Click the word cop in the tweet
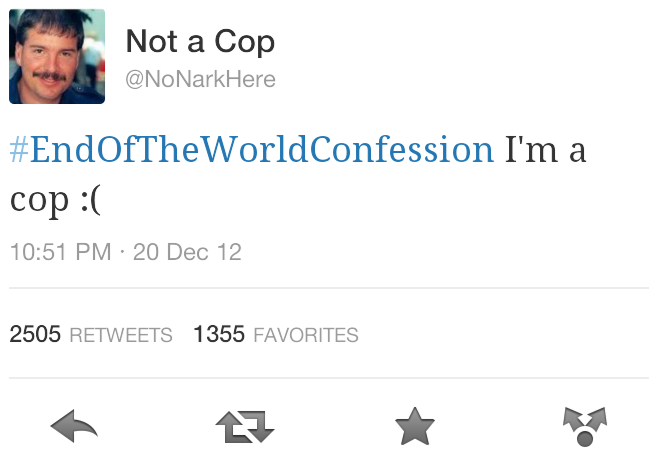 coord(39,201)
